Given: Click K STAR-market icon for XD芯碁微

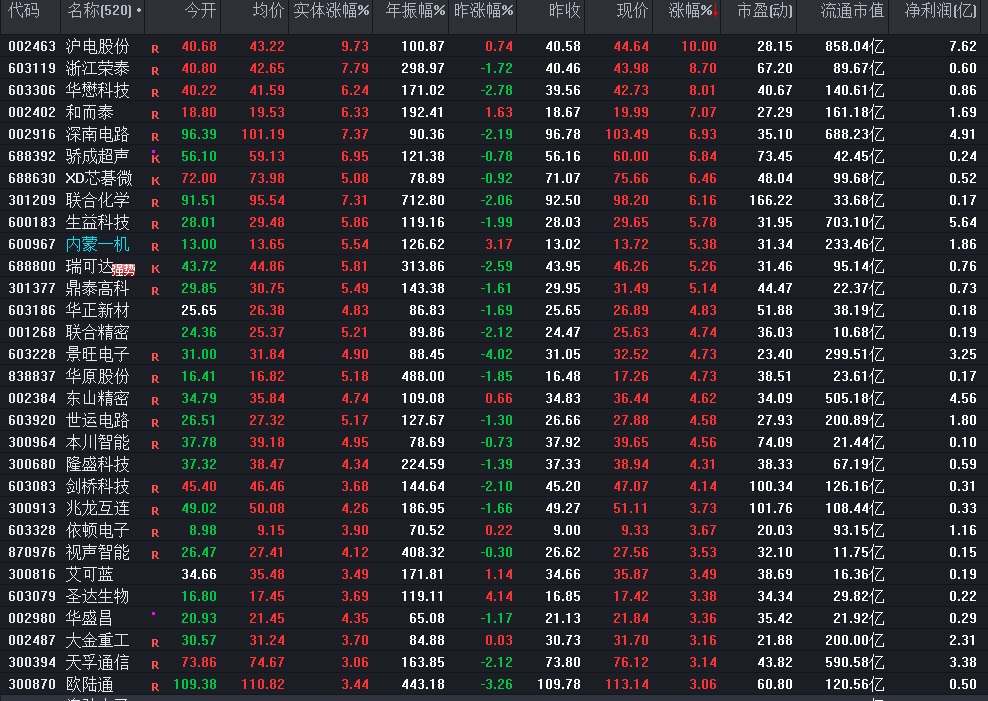Looking at the screenshot, I should pos(155,181).
